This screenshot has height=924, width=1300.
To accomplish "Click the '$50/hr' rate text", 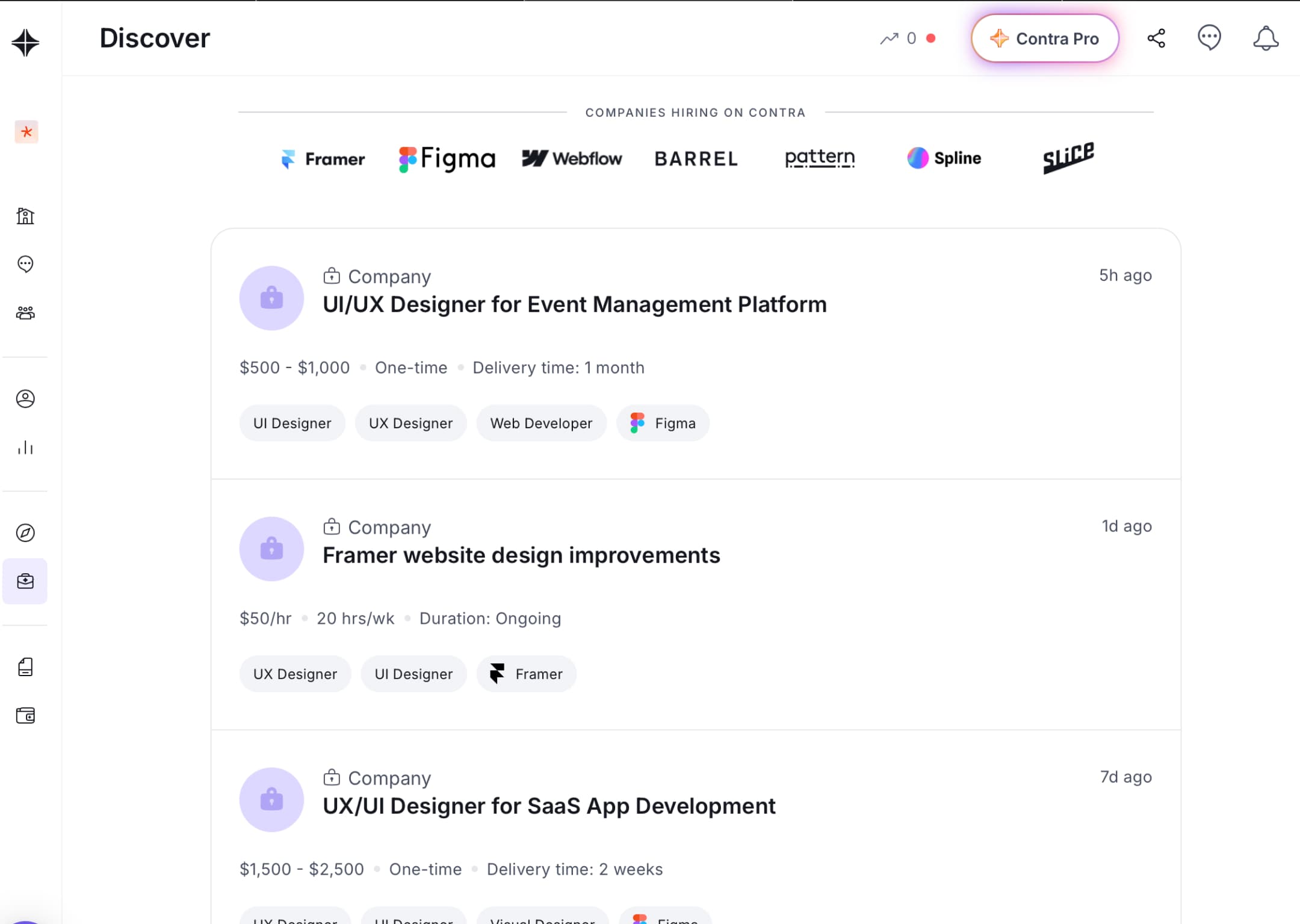I will (x=265, y=618).
